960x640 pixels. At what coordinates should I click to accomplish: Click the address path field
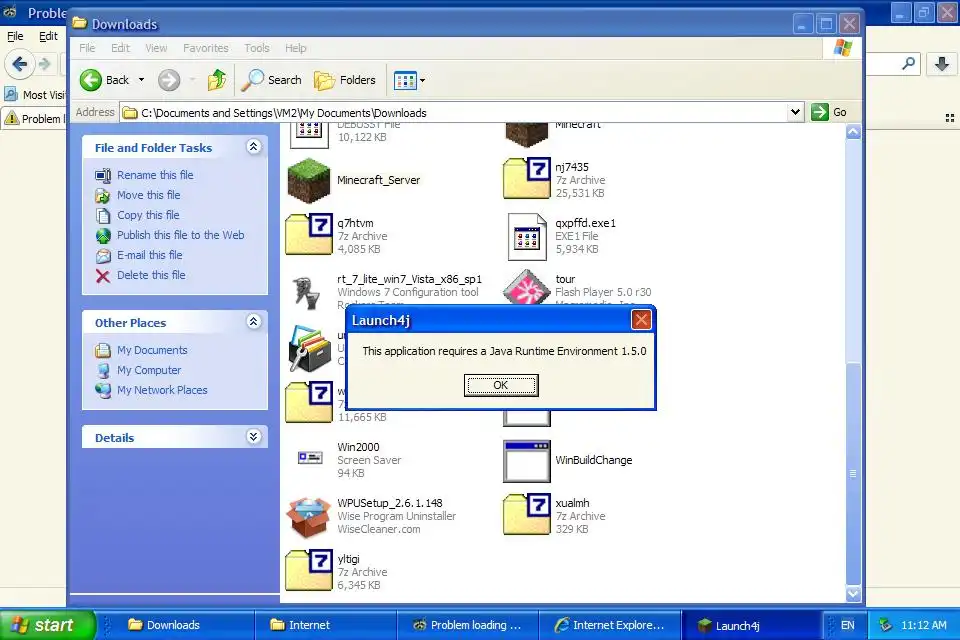[x=454, y=113]
